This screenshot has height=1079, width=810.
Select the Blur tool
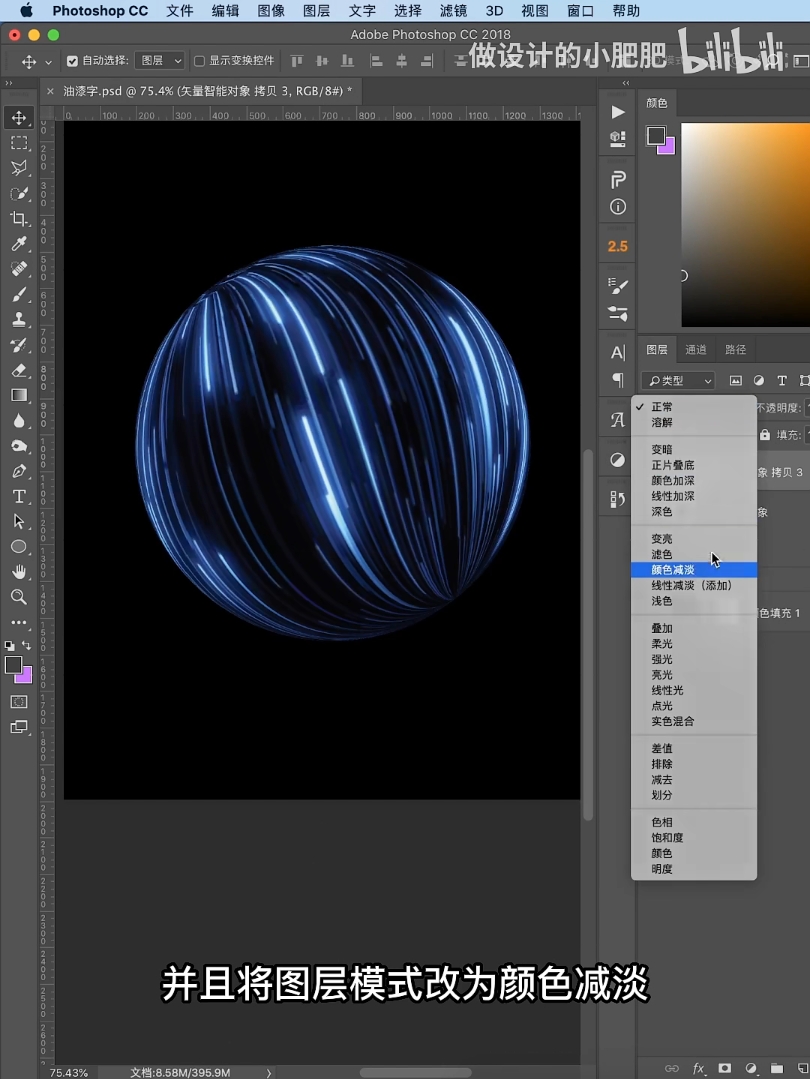pos(19,420)
